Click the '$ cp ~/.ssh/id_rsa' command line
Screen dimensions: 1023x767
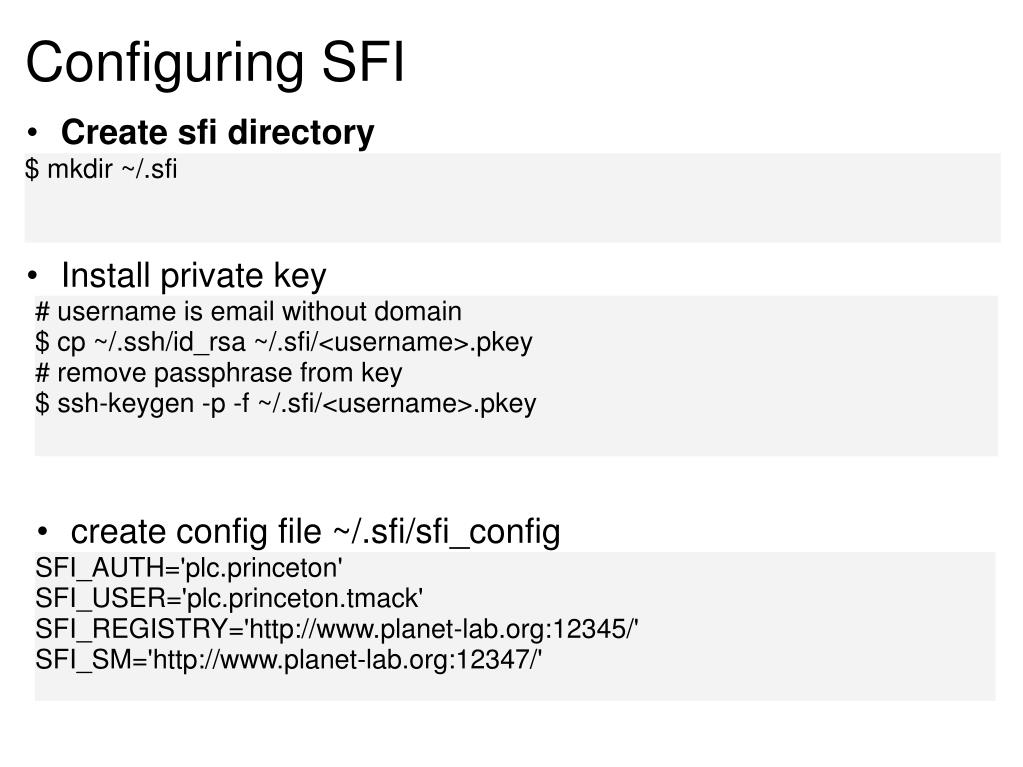click(x=284, y=342)
